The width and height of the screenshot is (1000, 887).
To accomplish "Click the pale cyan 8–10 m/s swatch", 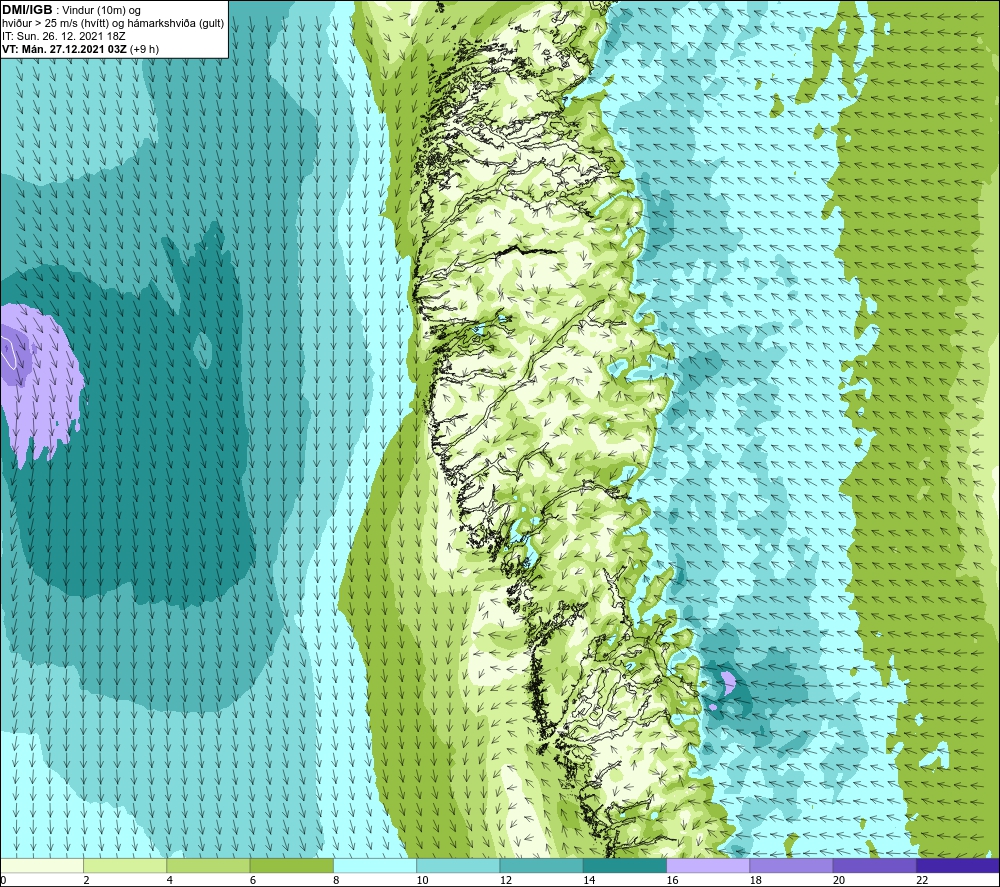I will 375,865.
